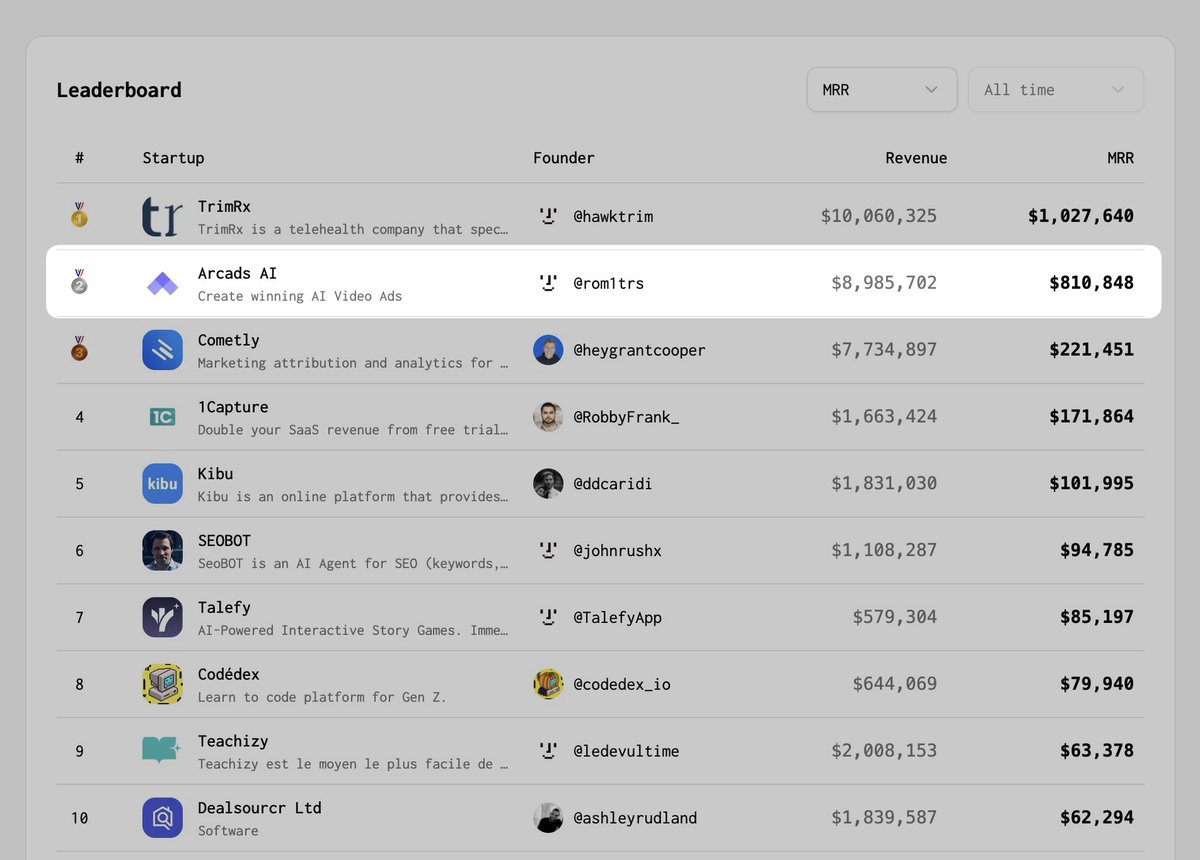The width and height of the screenshot is (1200, 860).
Task: Click the 1Capture logo icon
Action: click(162, 417)
